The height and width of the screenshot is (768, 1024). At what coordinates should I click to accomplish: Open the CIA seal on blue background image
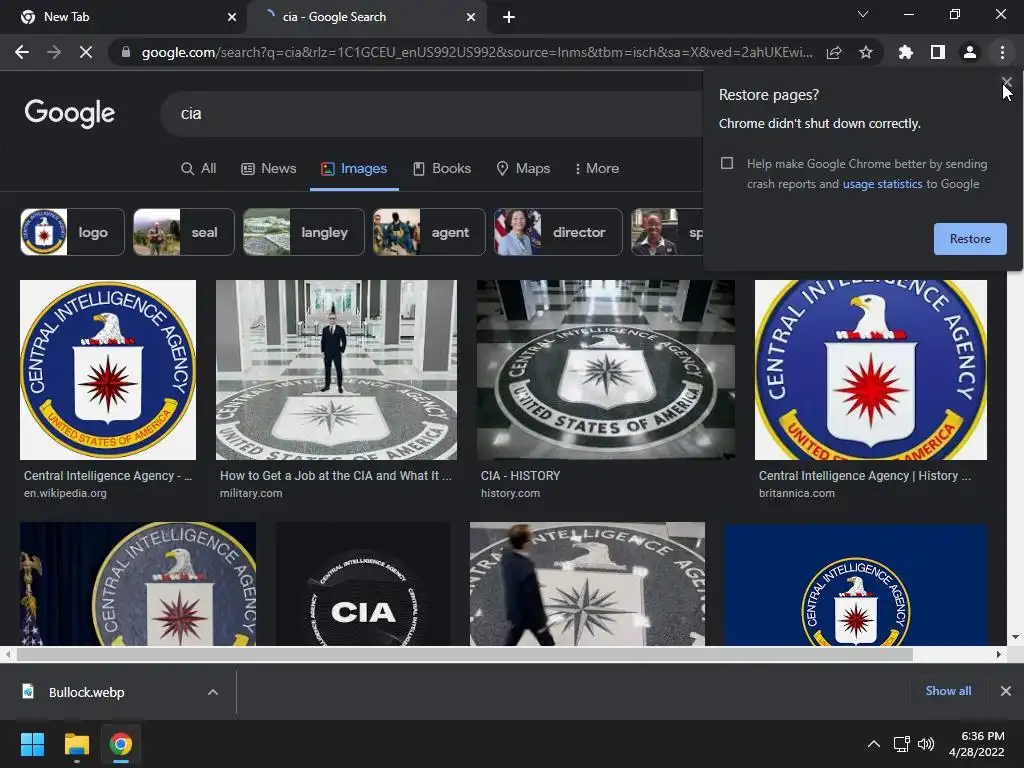point(856,584)
